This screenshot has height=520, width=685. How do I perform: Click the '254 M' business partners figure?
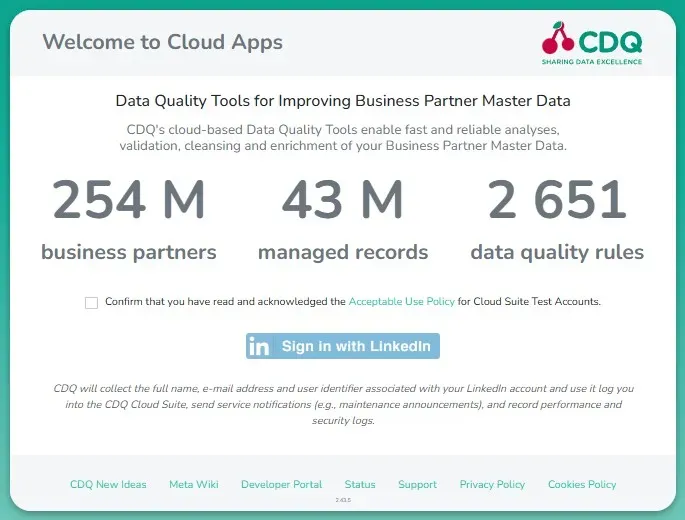129,199
